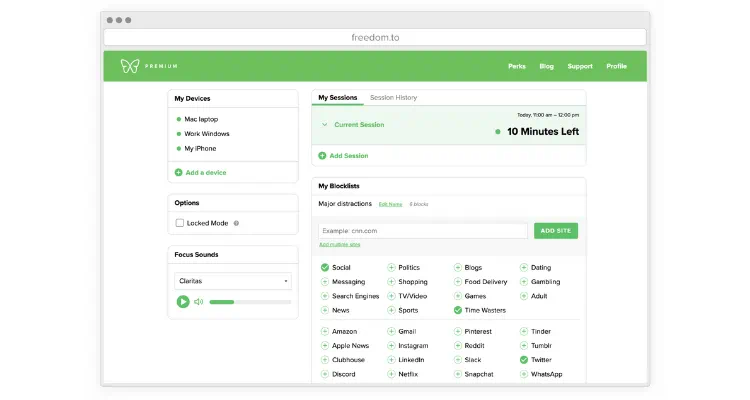This screenshot has width=750, height=400.
Task: Collapse the Current Session chevron
Action: point(324,124)
